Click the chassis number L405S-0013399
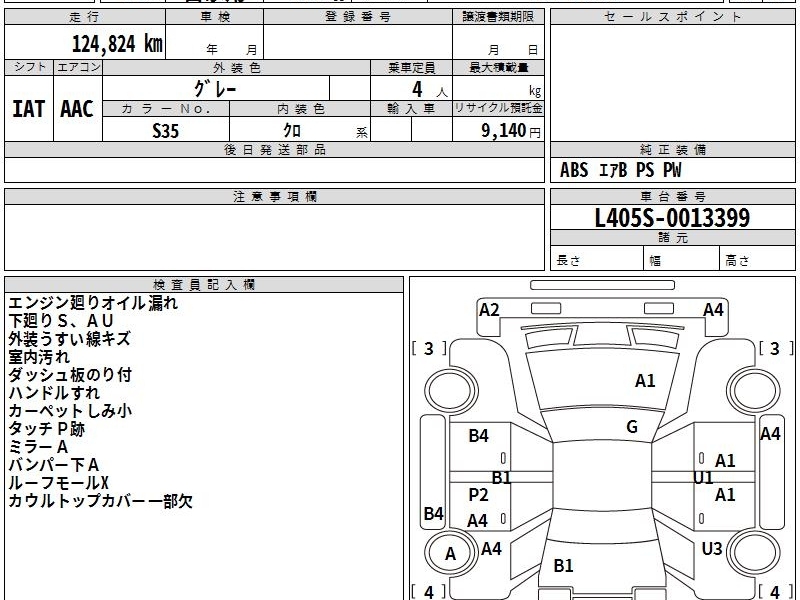 pos(672,218)
